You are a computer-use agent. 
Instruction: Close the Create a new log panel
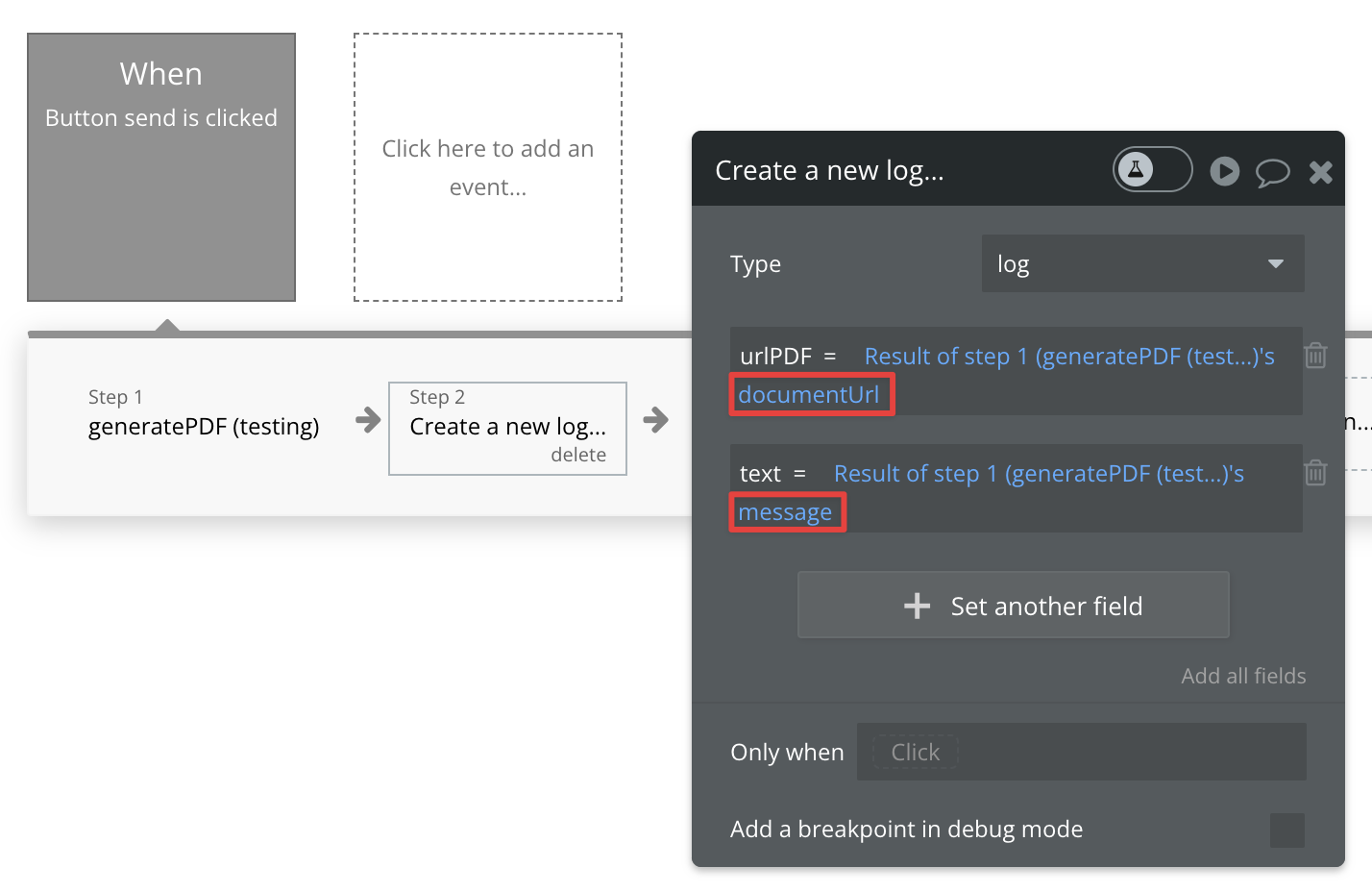1321,172
